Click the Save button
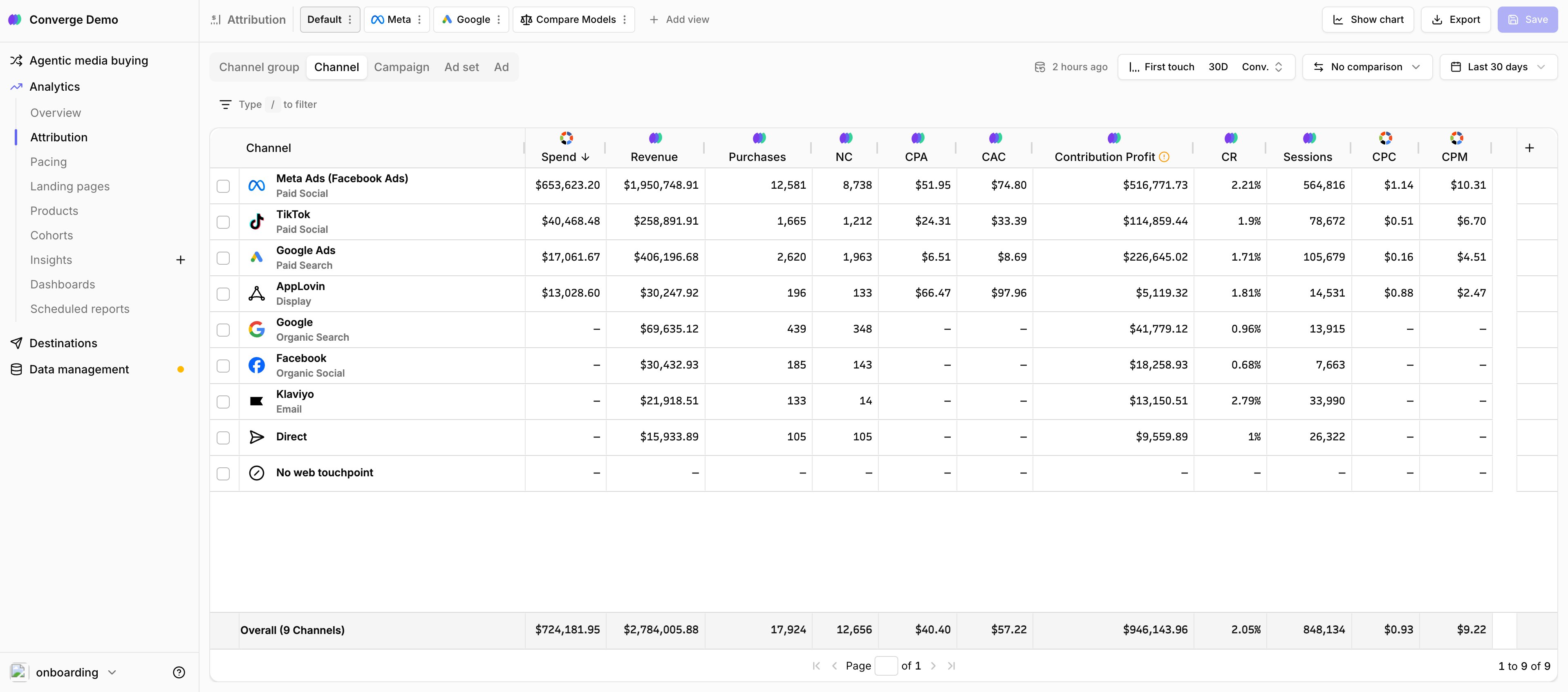The height and width of the screenshot is (692, 1568). tap(1527, 20)
